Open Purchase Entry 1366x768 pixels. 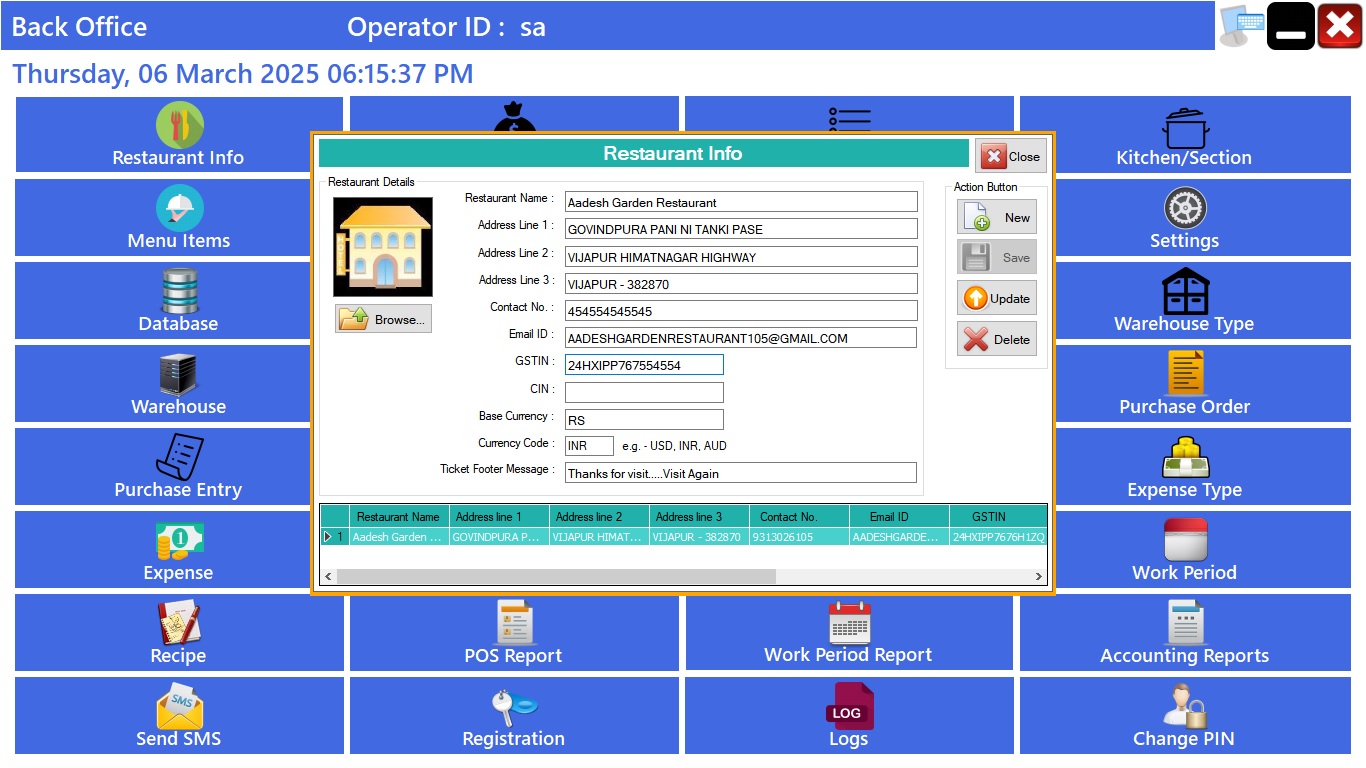click(178, 467)
